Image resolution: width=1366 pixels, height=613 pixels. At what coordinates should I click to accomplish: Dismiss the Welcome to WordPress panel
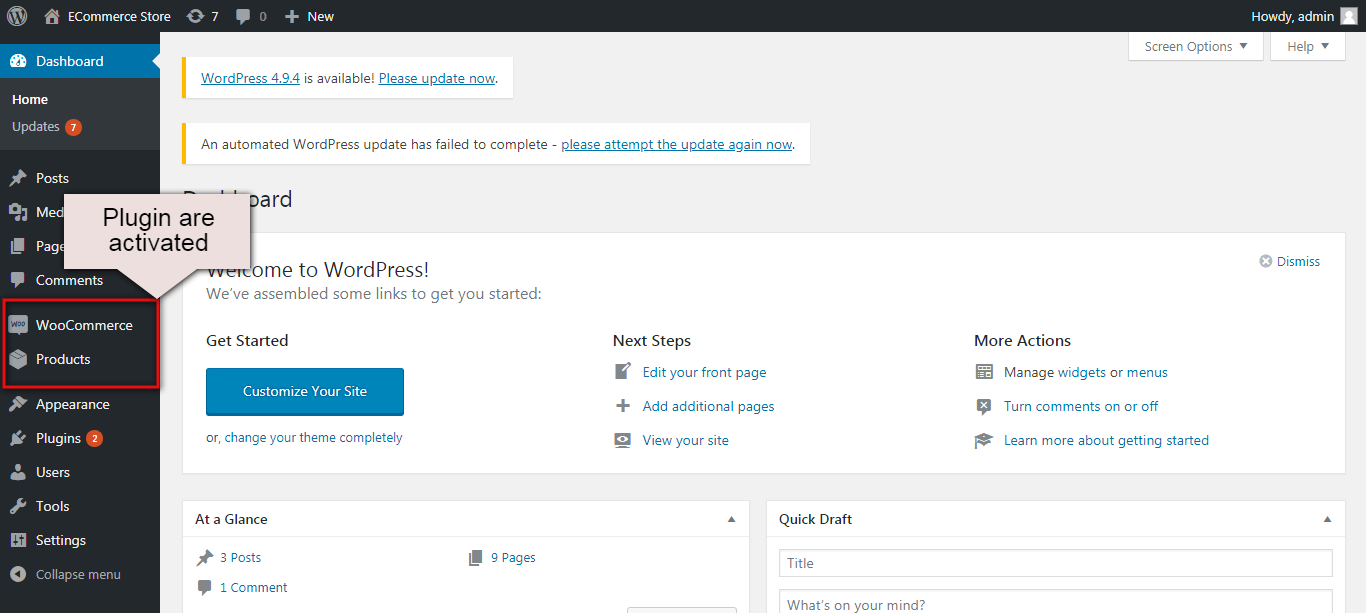click(1290, 261)
